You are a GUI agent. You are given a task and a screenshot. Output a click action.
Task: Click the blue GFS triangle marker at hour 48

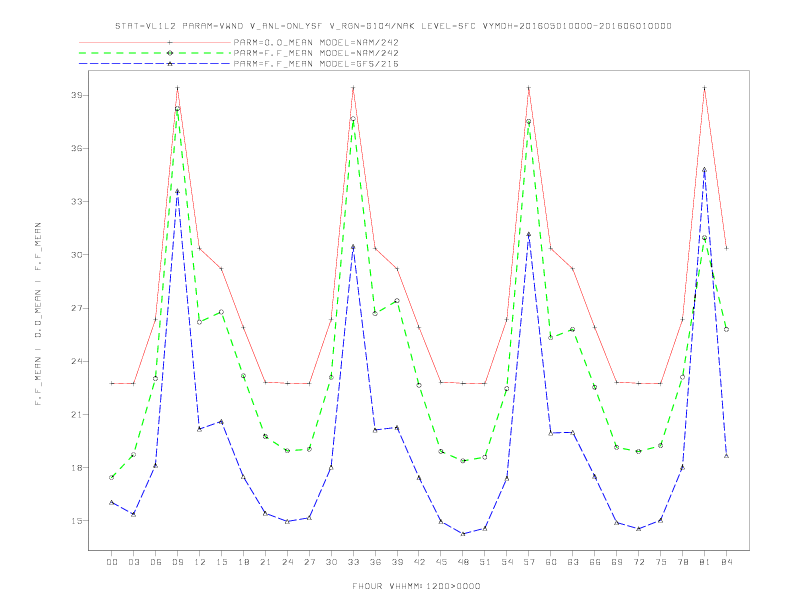click(463, 534)
